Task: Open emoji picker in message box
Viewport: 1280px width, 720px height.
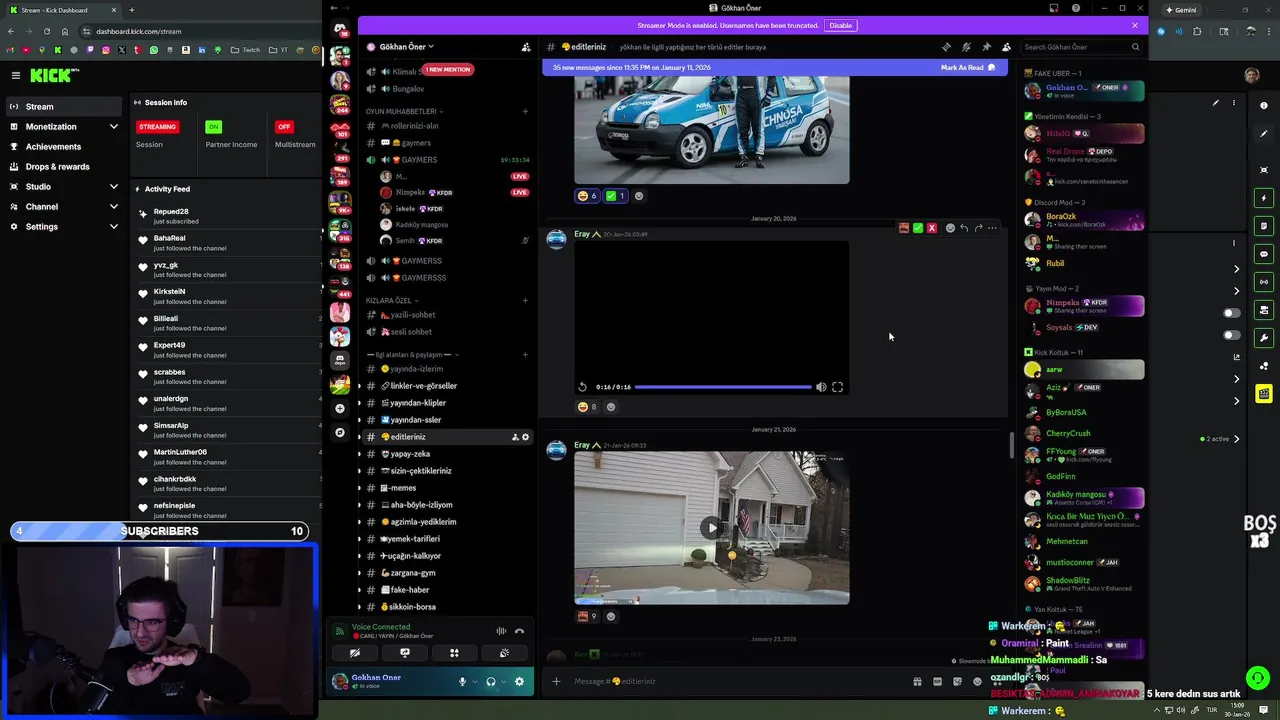Action: pyautogui.click(x=977, y=682)
